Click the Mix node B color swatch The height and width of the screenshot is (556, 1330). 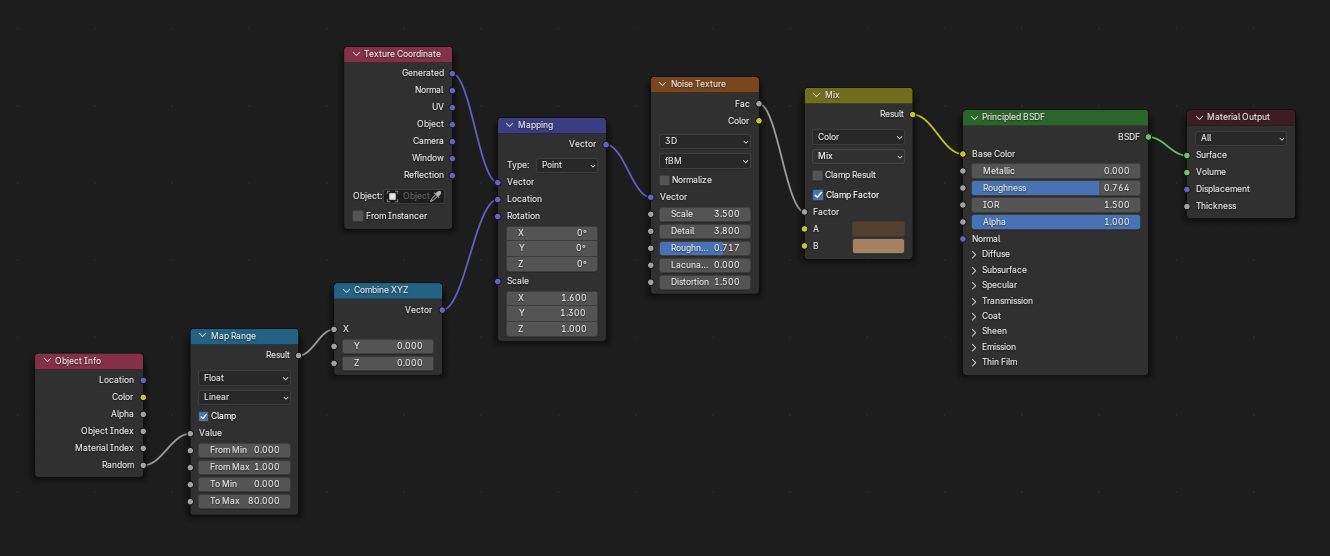coord(877,246)
